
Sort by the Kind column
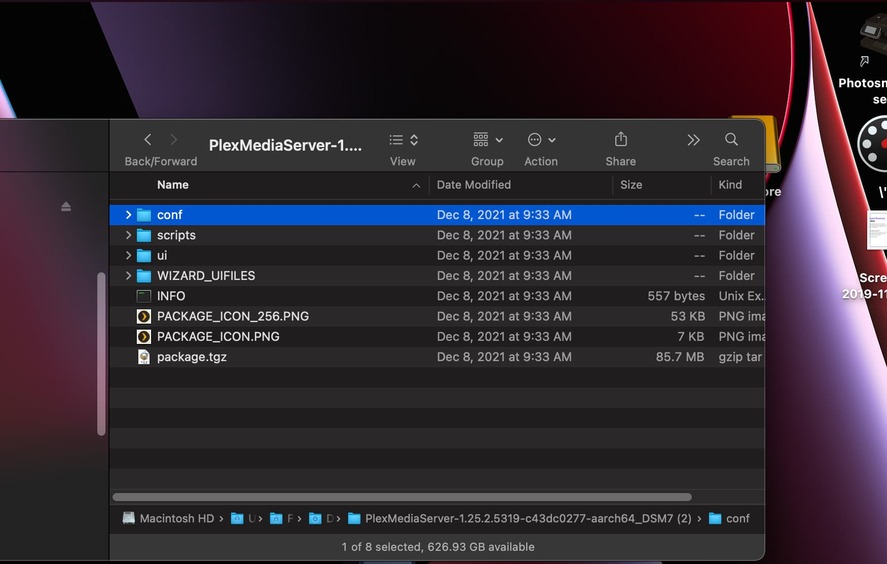point(730,185)
